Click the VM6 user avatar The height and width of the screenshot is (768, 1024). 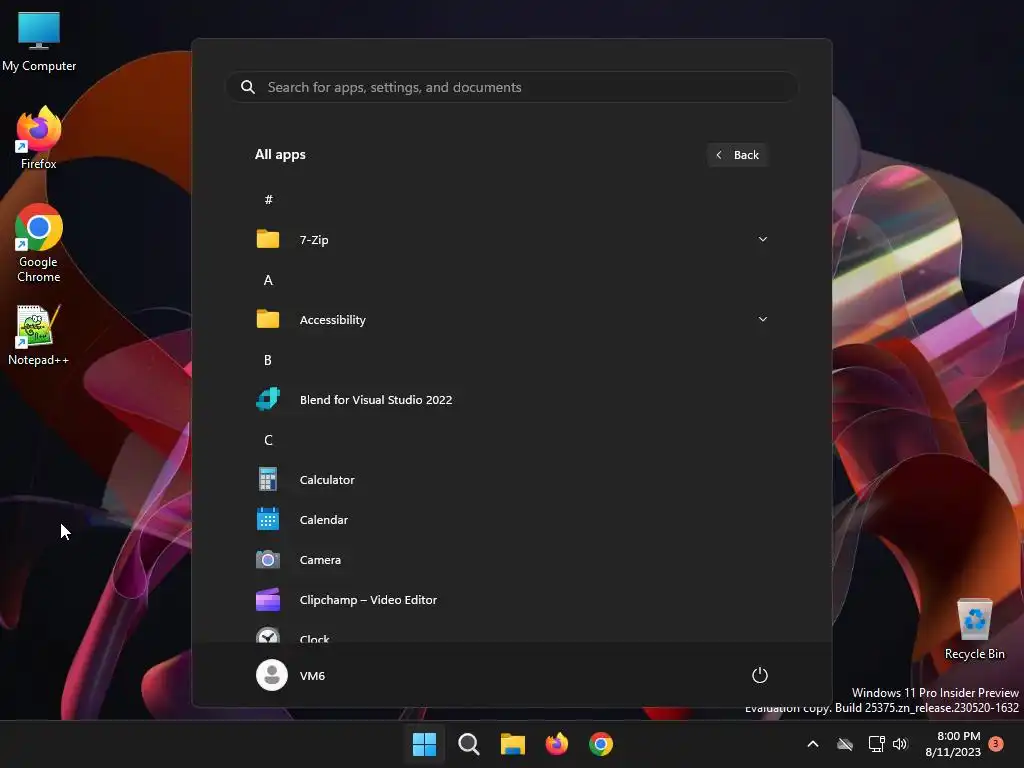[x=272, y=675]
